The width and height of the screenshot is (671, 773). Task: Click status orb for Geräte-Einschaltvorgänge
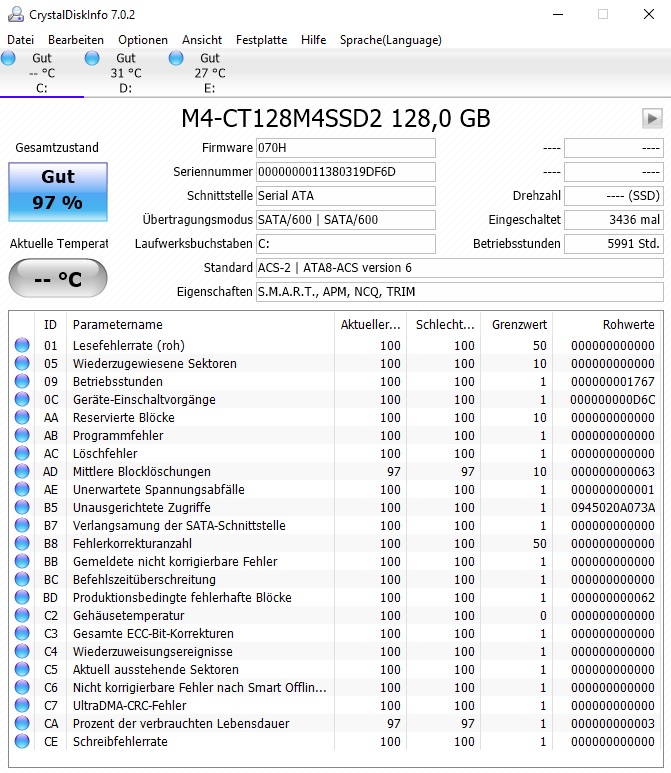22,399
